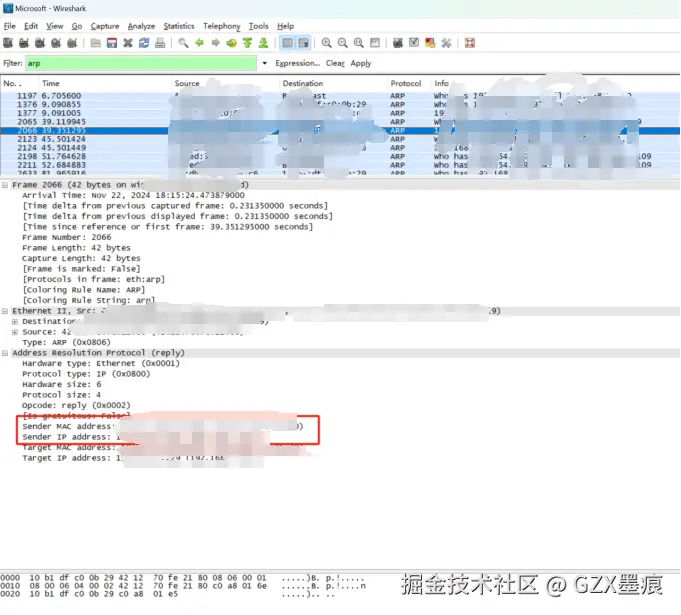Print packets printer icon

pyautogui.click(x=160, y=43)
